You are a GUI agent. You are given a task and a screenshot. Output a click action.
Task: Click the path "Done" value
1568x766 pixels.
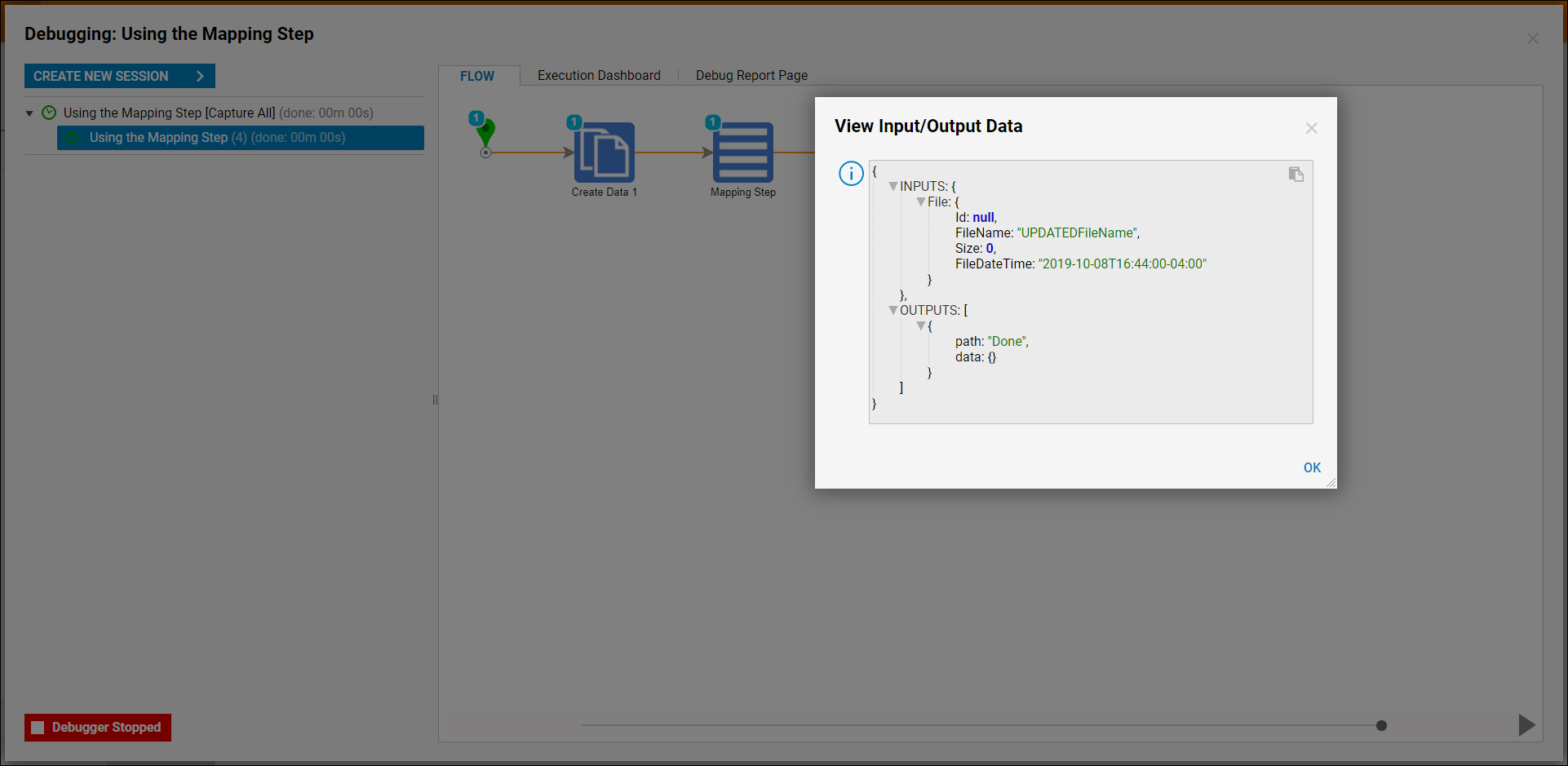click(1007, 341)
